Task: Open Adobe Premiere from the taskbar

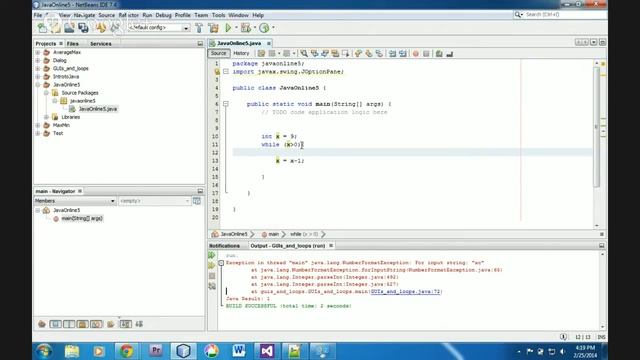Action: tap(155, 351)
